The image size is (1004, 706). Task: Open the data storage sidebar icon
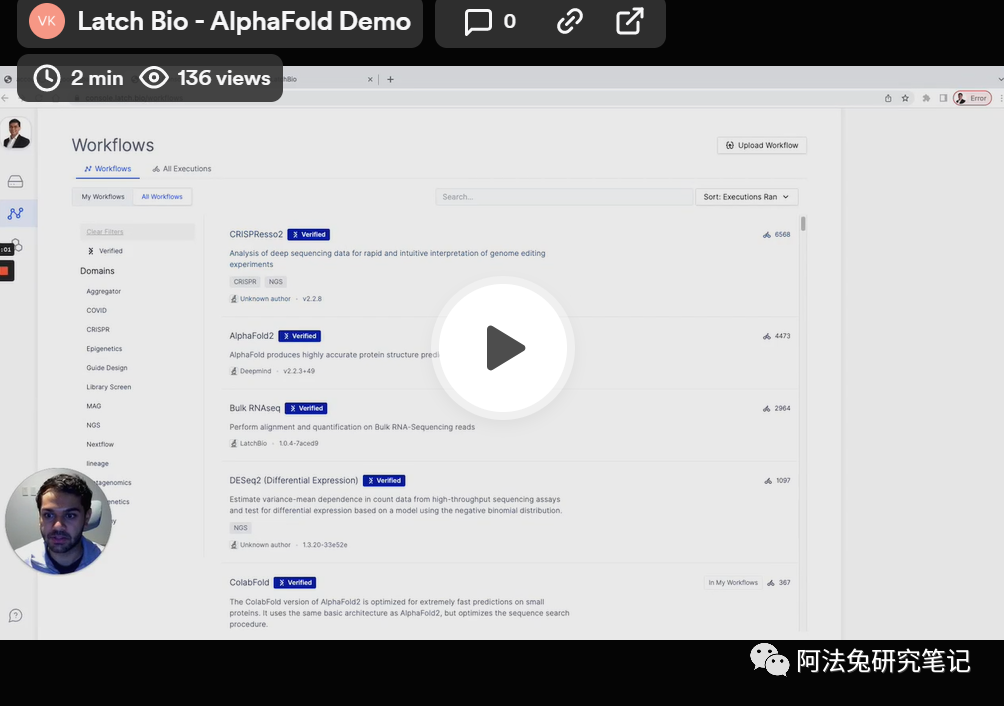pyautogui.click(x=15, y=182)
